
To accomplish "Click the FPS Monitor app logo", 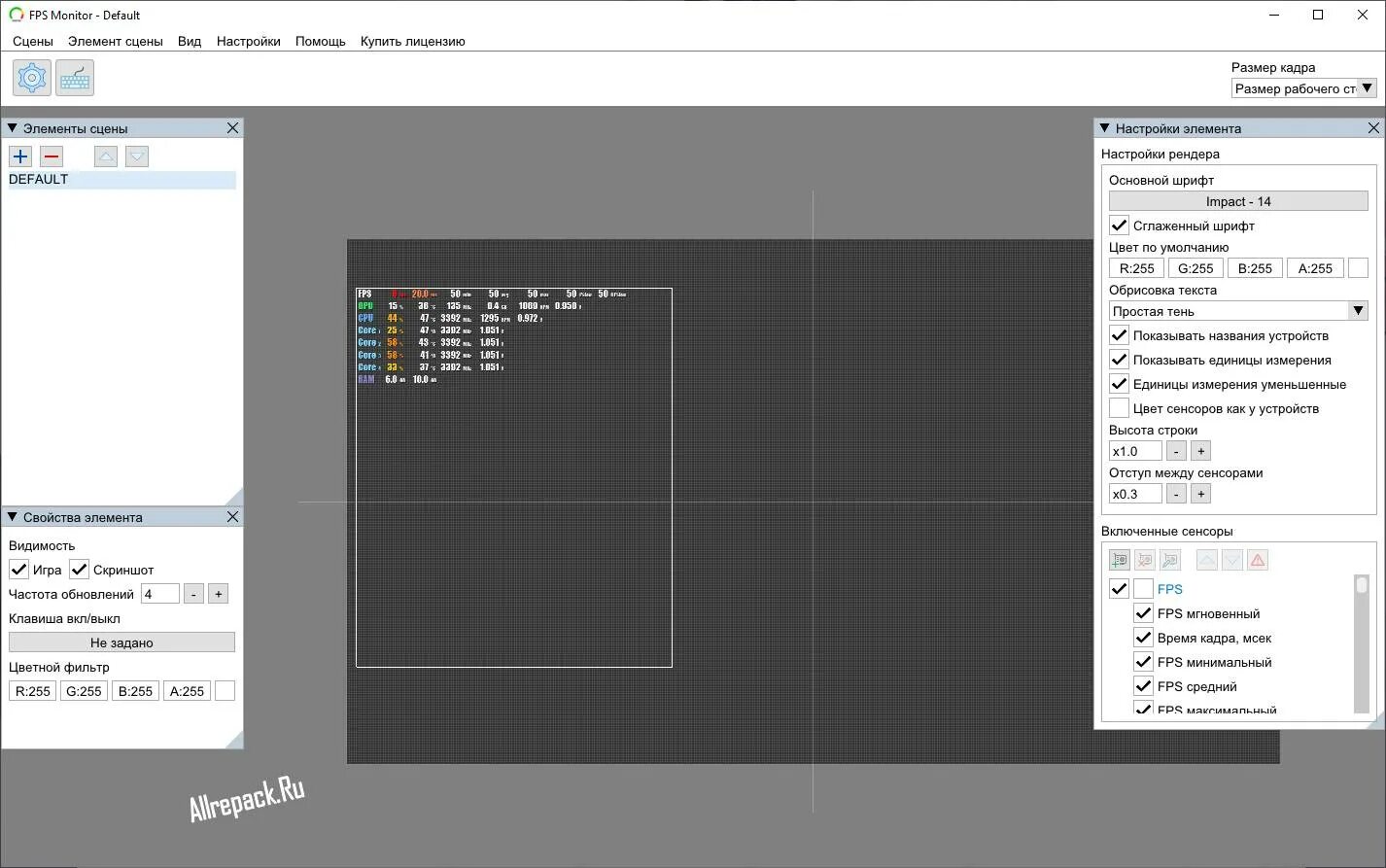I will 16,15.
